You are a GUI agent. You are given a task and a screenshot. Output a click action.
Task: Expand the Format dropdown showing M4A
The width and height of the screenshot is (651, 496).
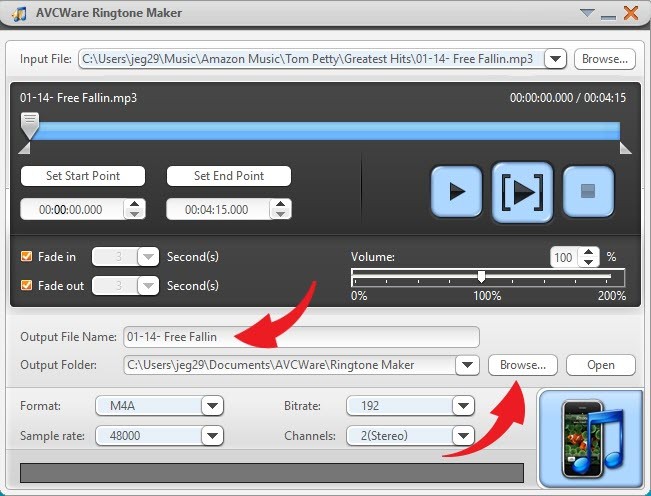212,406
